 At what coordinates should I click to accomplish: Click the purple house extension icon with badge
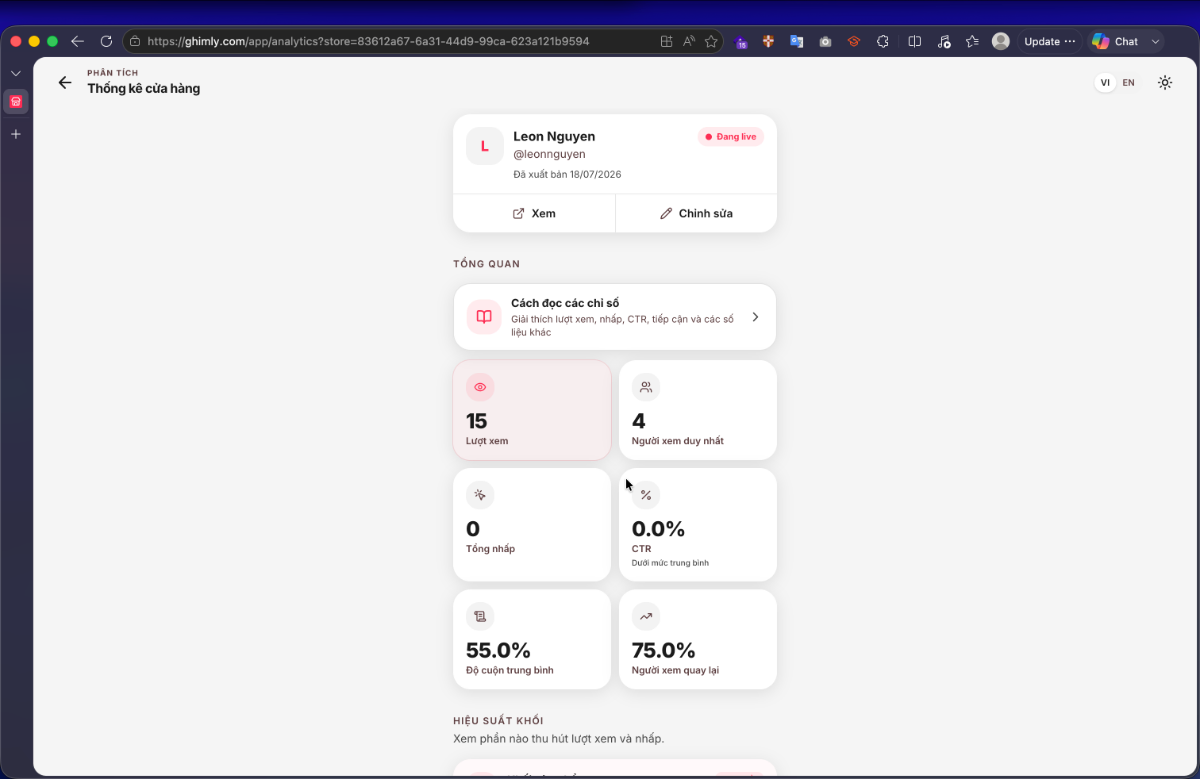pyautogui.click(x=741, y=42)
